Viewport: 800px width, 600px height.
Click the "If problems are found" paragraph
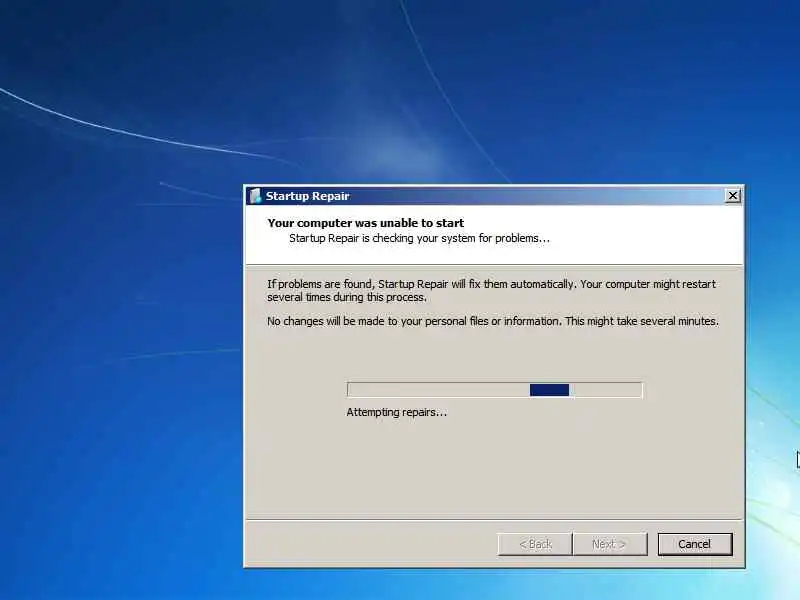click(x=491, y=290)
